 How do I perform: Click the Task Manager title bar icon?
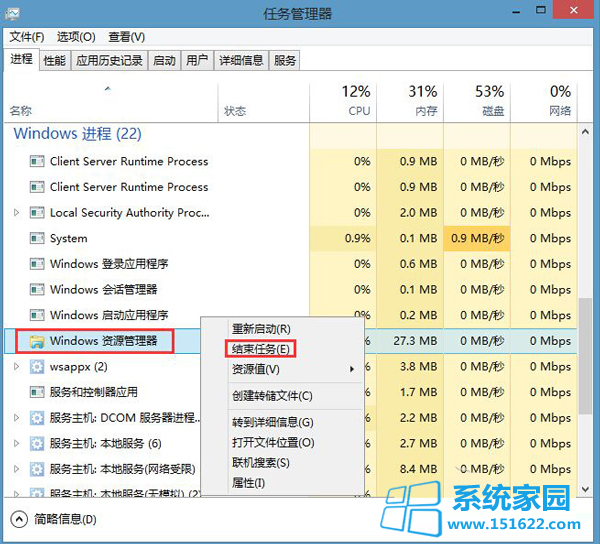pos(12,14)
